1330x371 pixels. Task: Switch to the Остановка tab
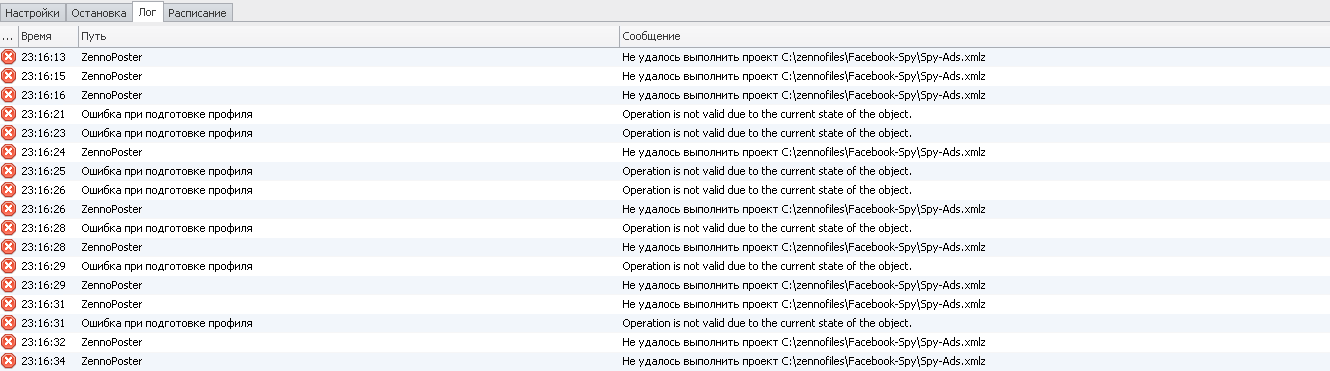pyautogui.click(x=99, y=13)
